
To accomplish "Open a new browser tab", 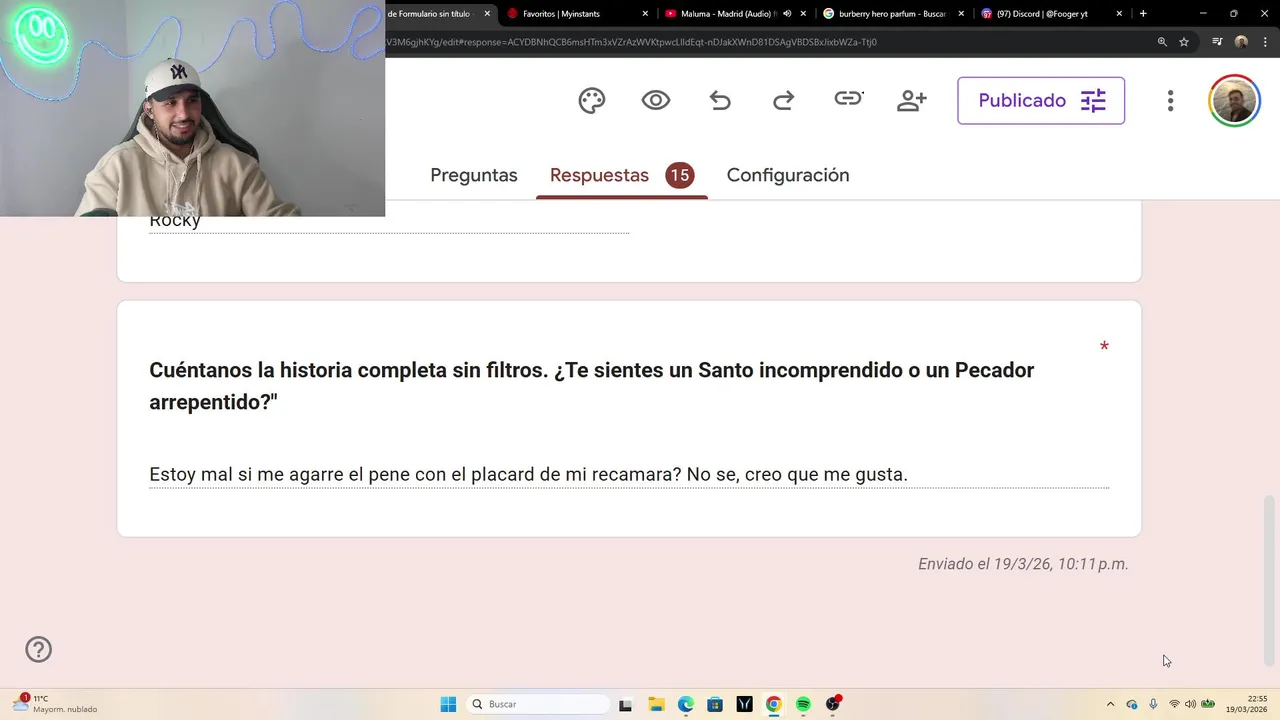I will point(1143,14).
